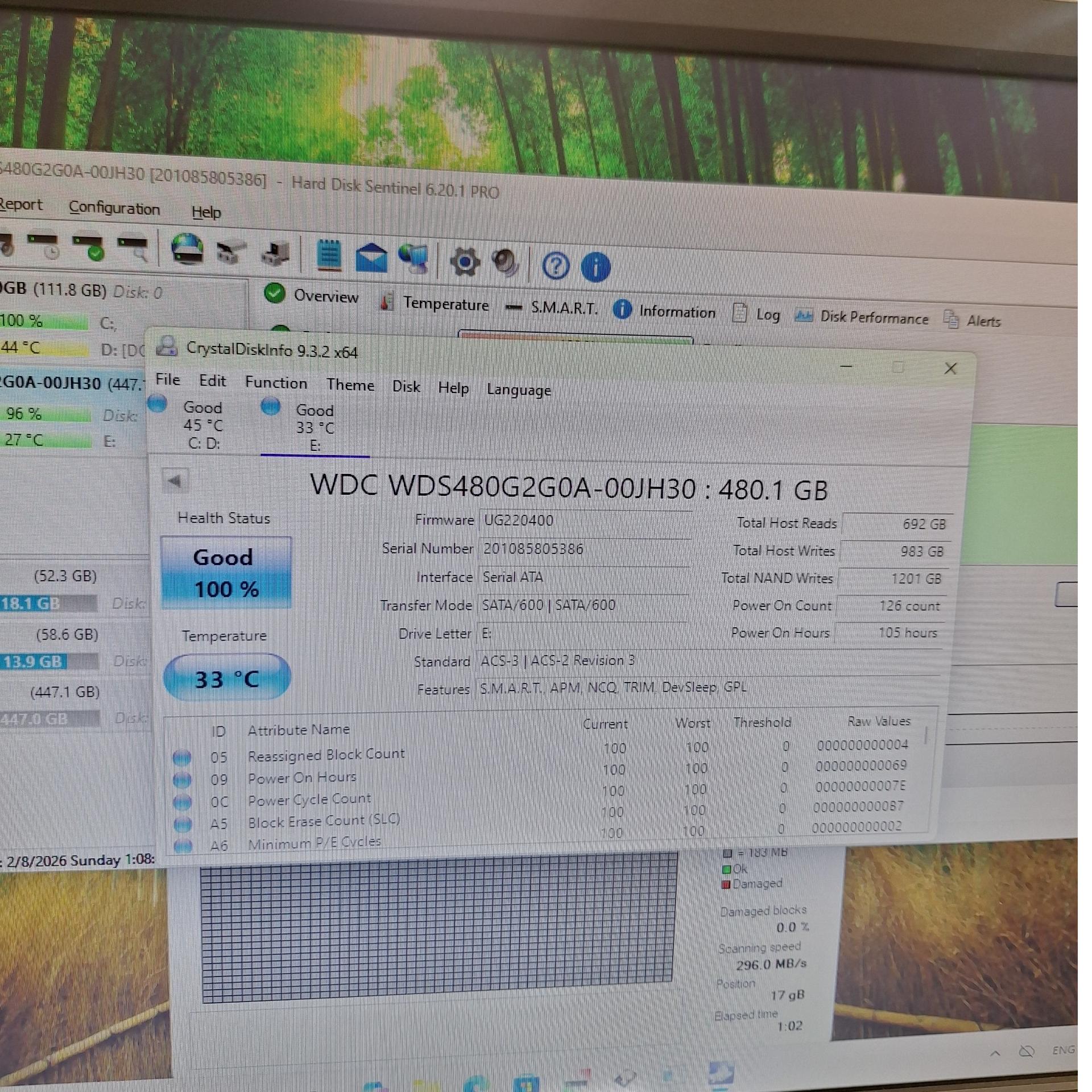The width and height of the screenshot is (1092, 1092).
Task: Open the settings gear toolbar icon
Action: pyautogui.click(x=464, y=262)
